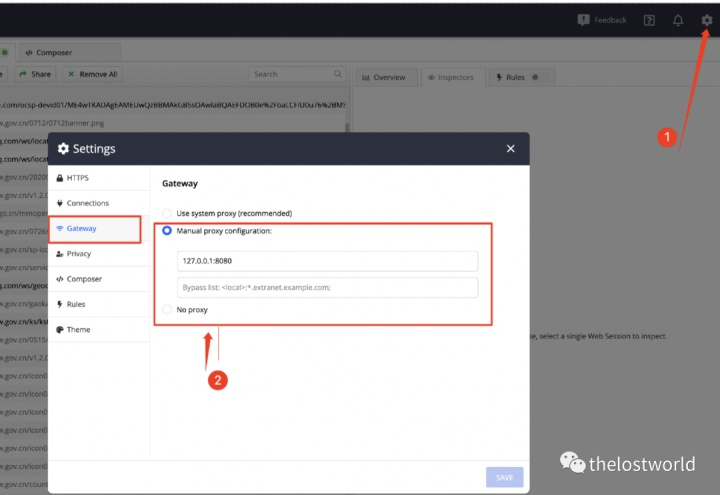Click the Feedback speech-bubble icon

pyautogui.click(x=583, y=20)
